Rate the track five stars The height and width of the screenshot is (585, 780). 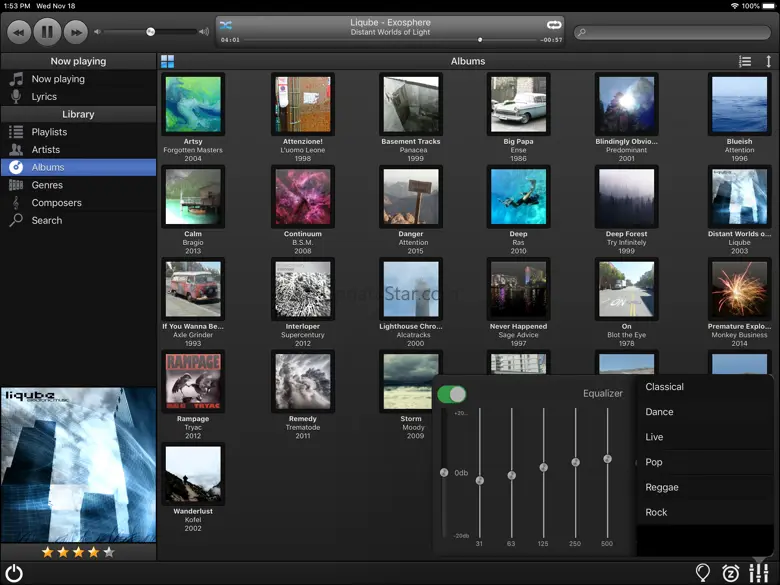[109, 552]
